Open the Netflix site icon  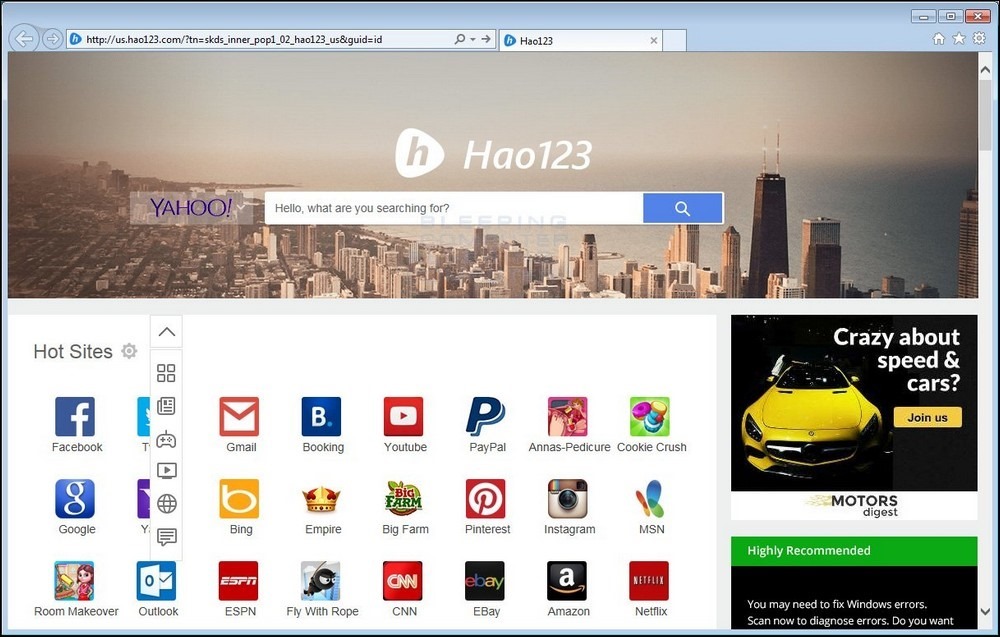pyautogui.click(x=649, y=581)
